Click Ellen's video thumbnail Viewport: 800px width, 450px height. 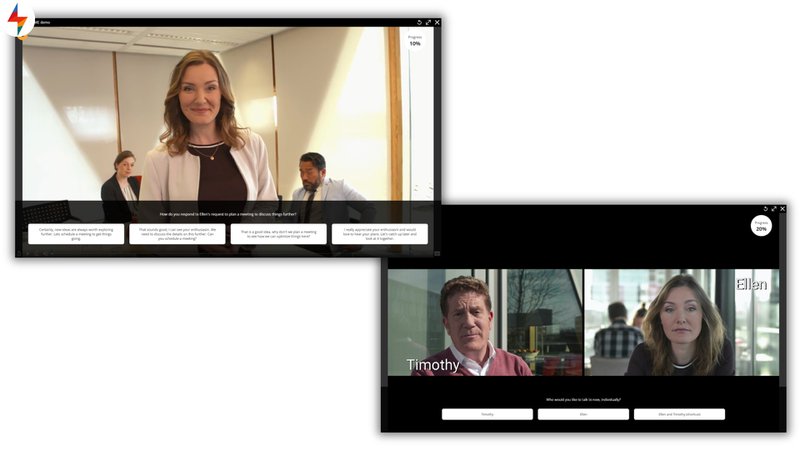tap(682, 322)
